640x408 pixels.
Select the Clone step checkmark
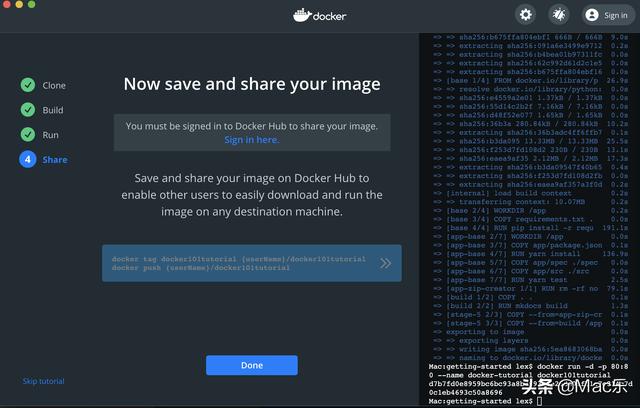point(28,85)
